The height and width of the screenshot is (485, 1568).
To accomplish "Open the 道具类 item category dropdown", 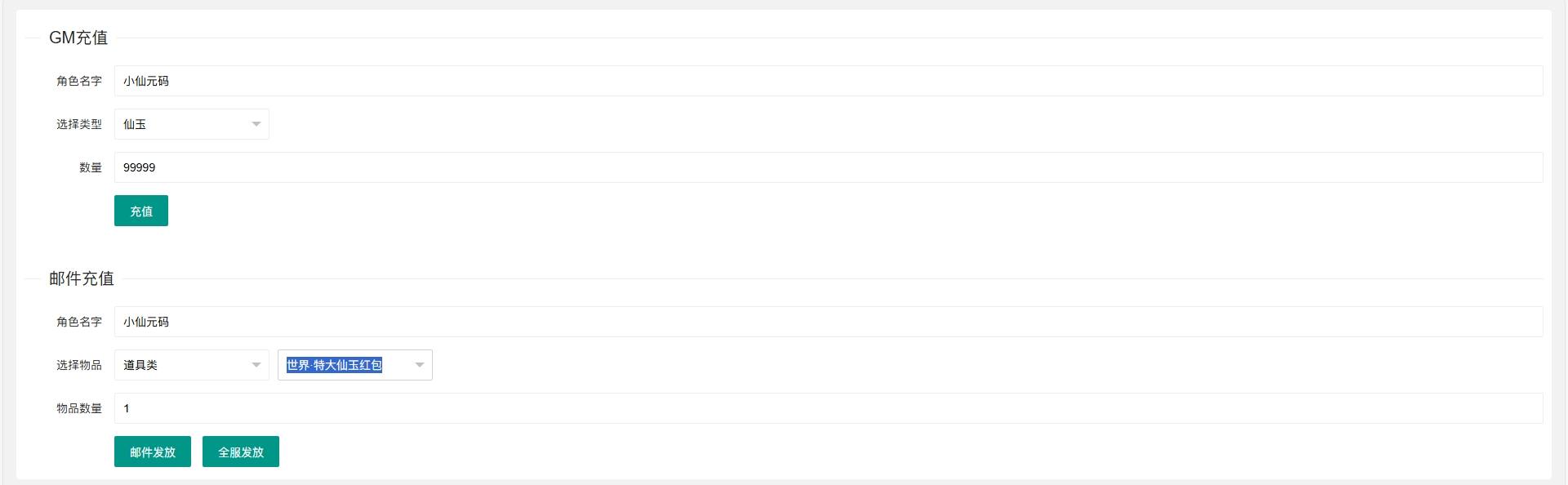I will pos(191,365).
